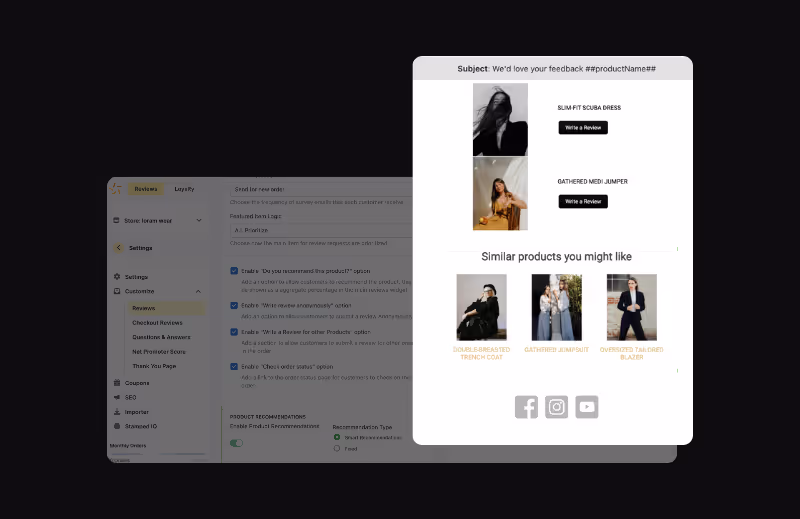The image size is (800, 519).
Task: Click the Stamped star logo in the settings window
Action: click(116, 189)
